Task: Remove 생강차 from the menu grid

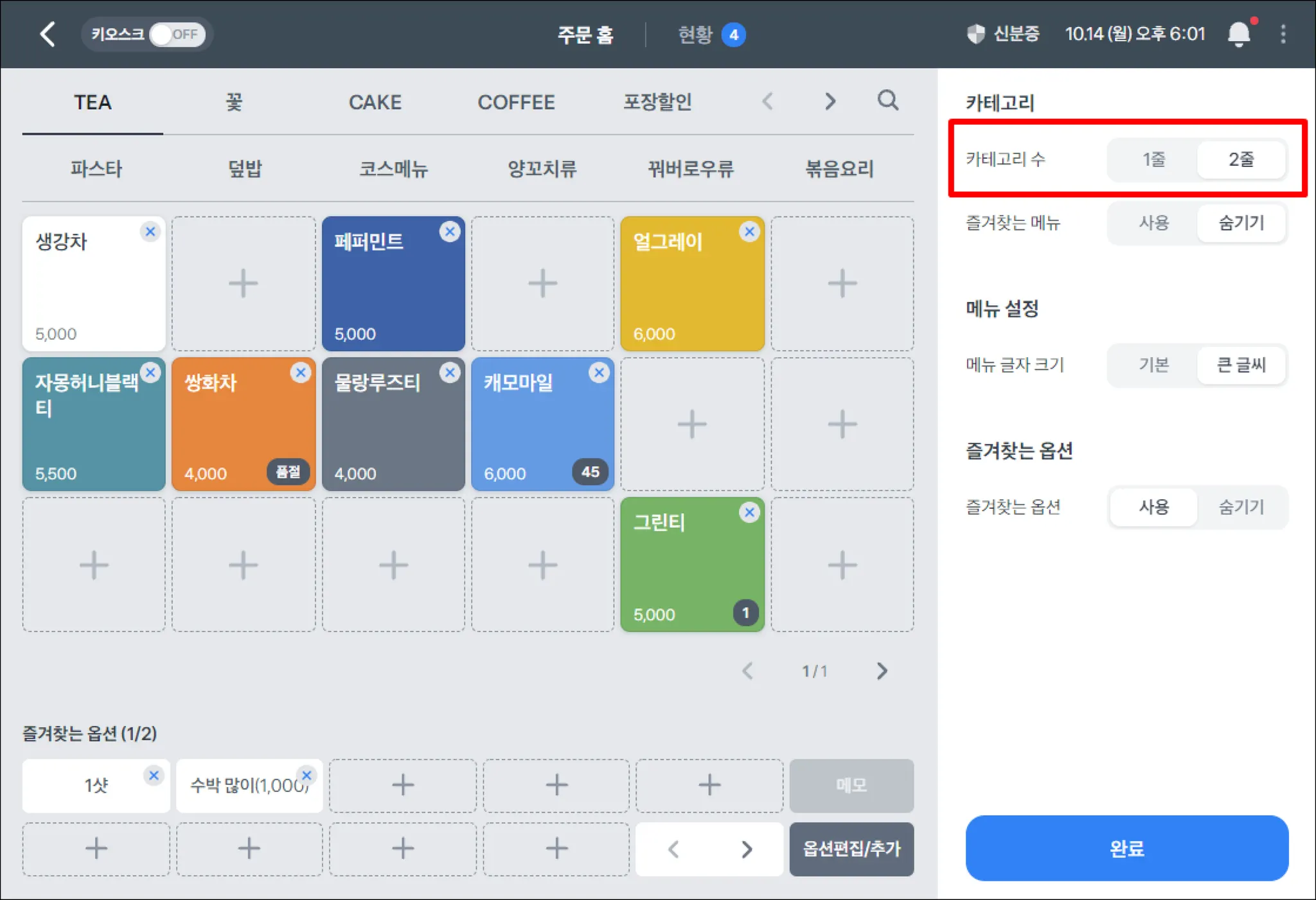Action: pyautogui.click(x=150, y=232)
